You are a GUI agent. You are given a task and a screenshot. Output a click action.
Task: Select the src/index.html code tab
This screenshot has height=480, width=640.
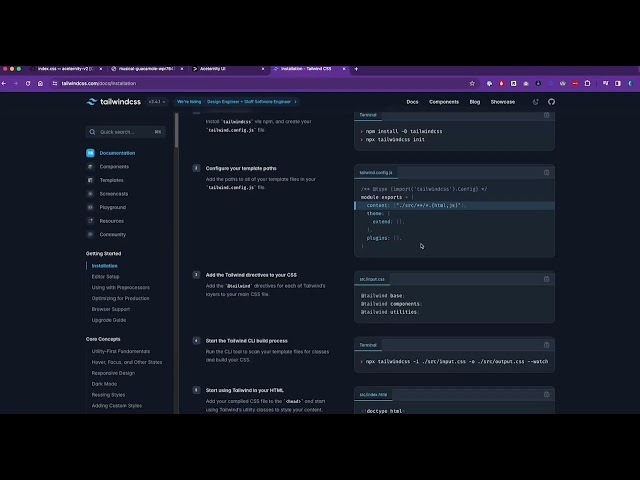tap(373, 395)
